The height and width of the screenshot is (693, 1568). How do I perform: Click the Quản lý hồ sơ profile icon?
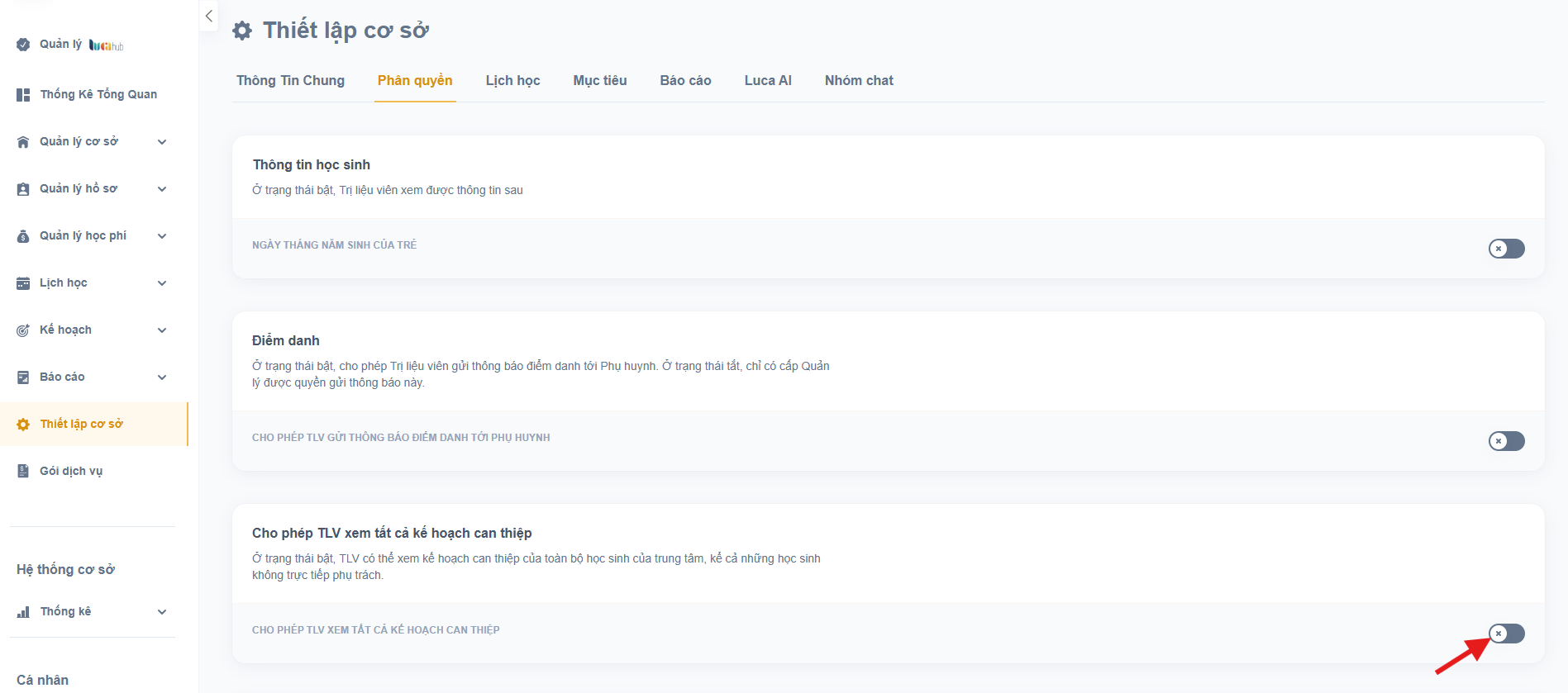coord(23,189)
